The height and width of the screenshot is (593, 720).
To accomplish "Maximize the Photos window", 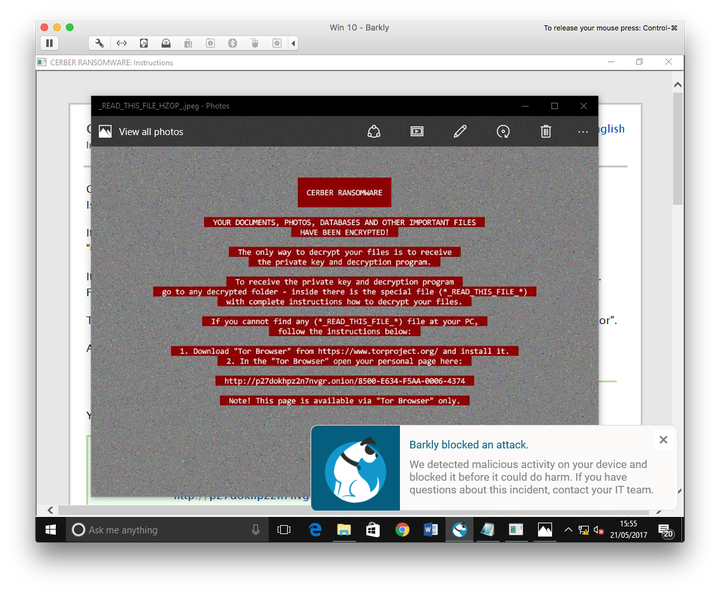I will tap(554, 106).
